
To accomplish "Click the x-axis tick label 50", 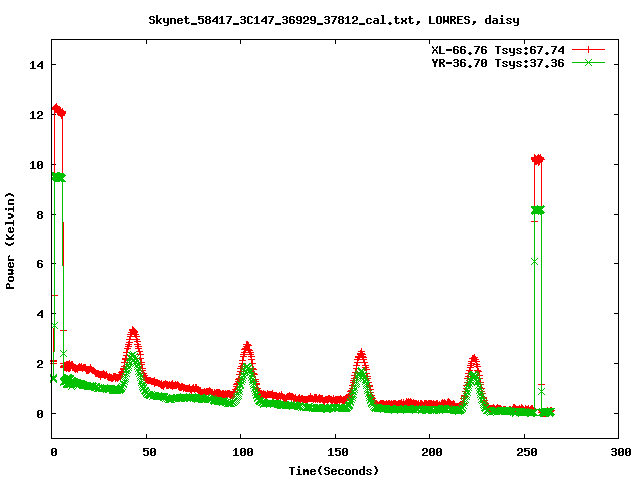I will click(x=149, y=452).
